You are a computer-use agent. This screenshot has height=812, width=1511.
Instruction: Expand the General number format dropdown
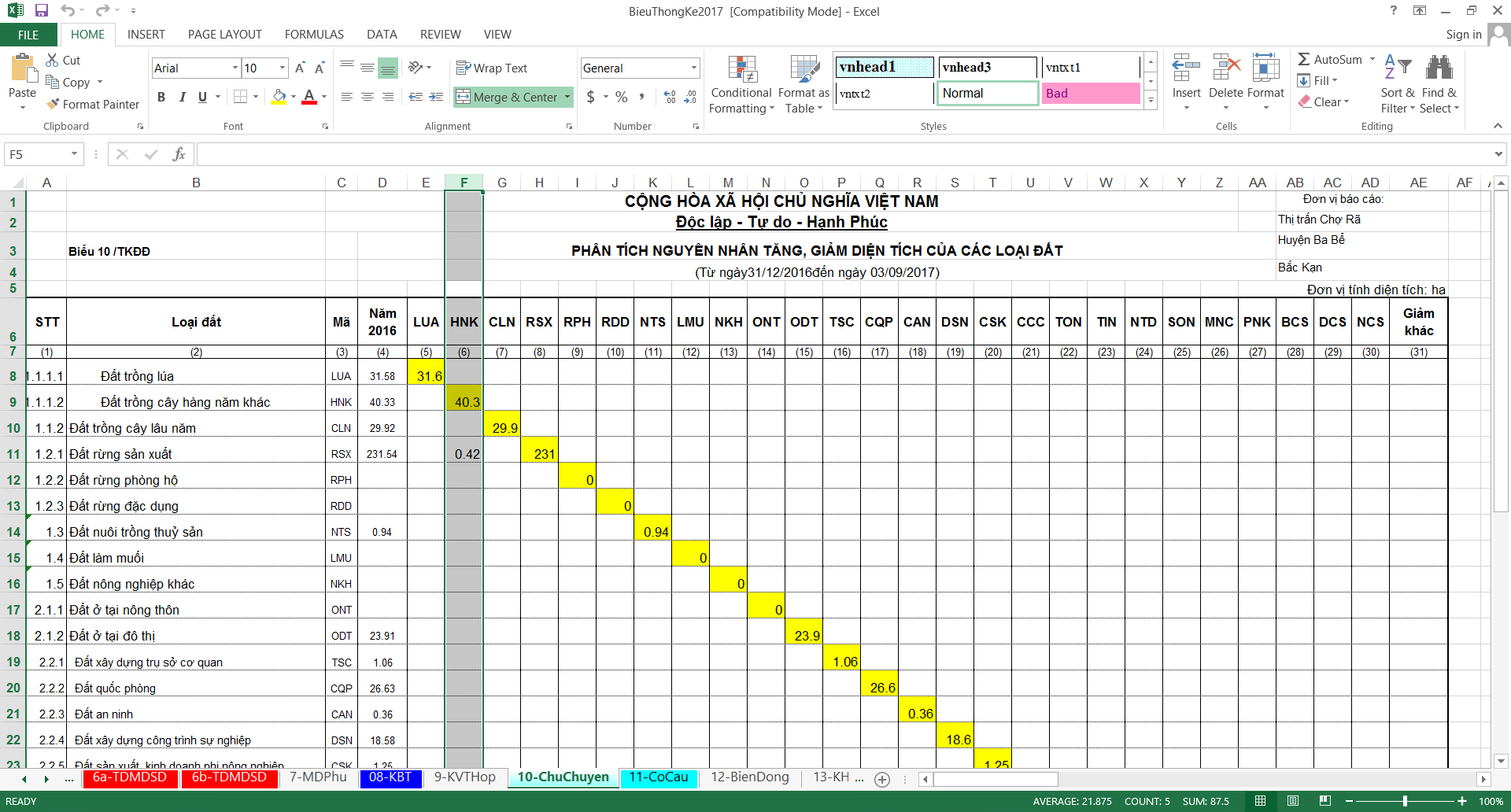click(693, 68)
